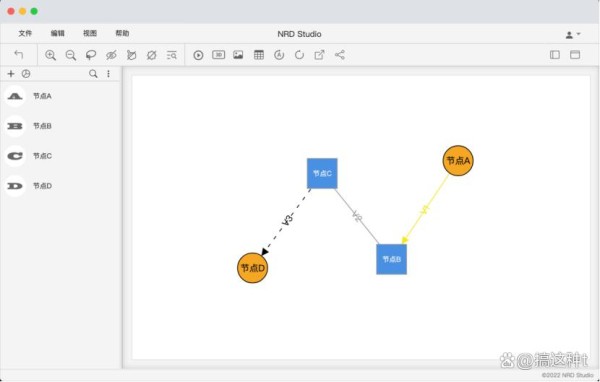600x382 pixels.
Task: Click the refresh circular arrow icon
Action: (299, 55)
